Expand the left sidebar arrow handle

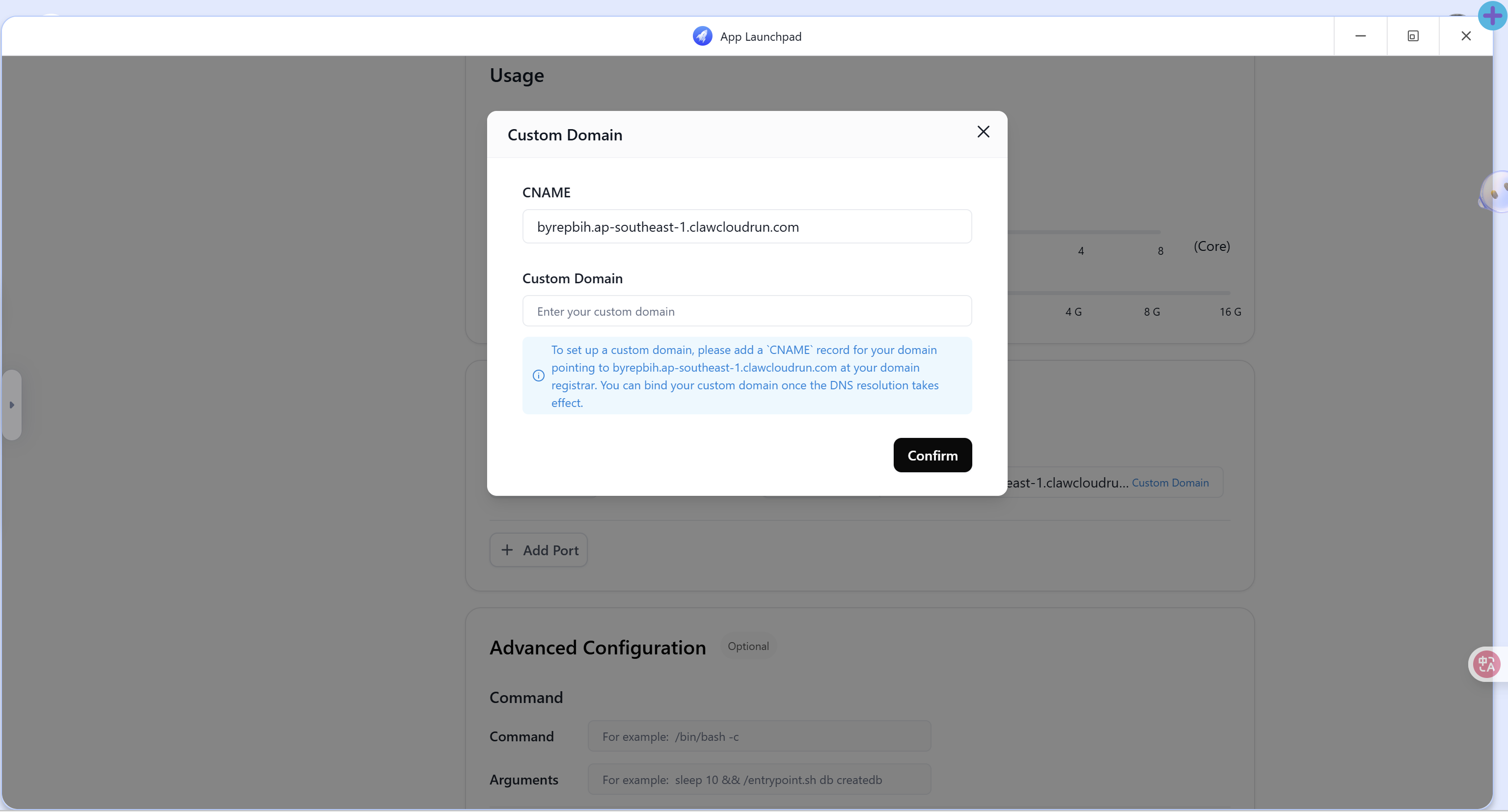12,405
